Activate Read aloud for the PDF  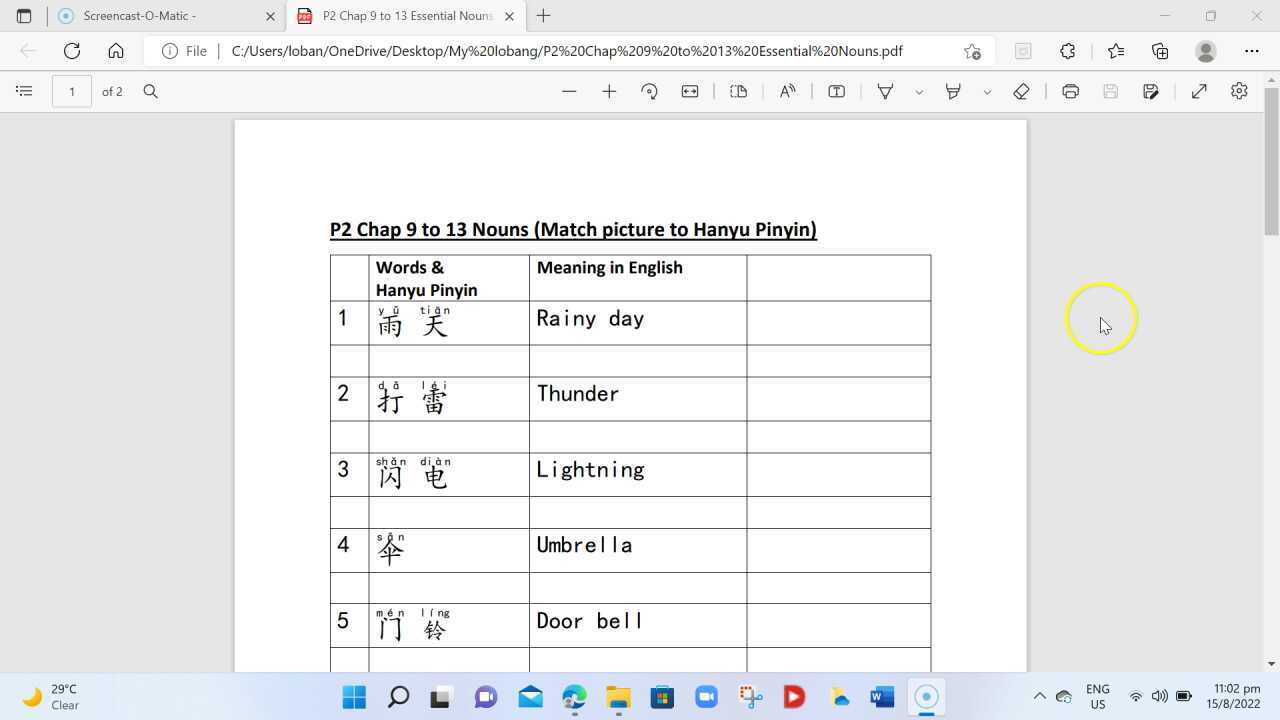787,91
